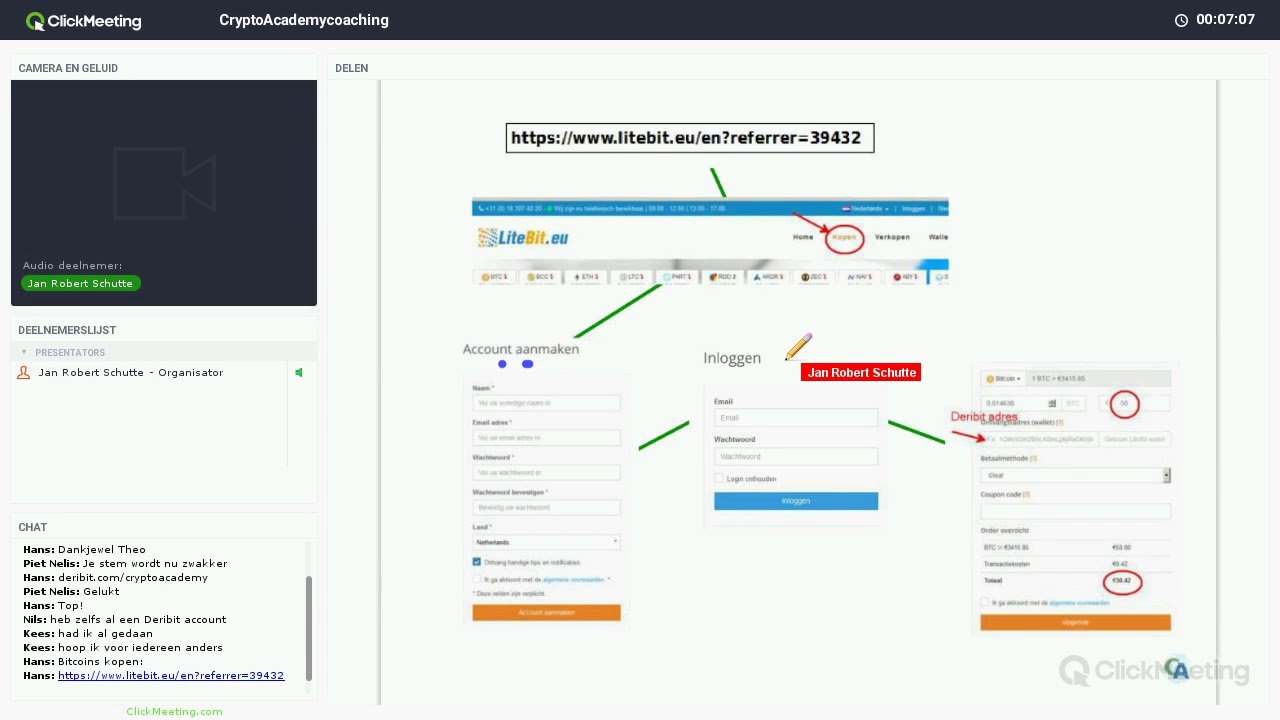Click the ETH coin ticker in the slide

(587, 277)
